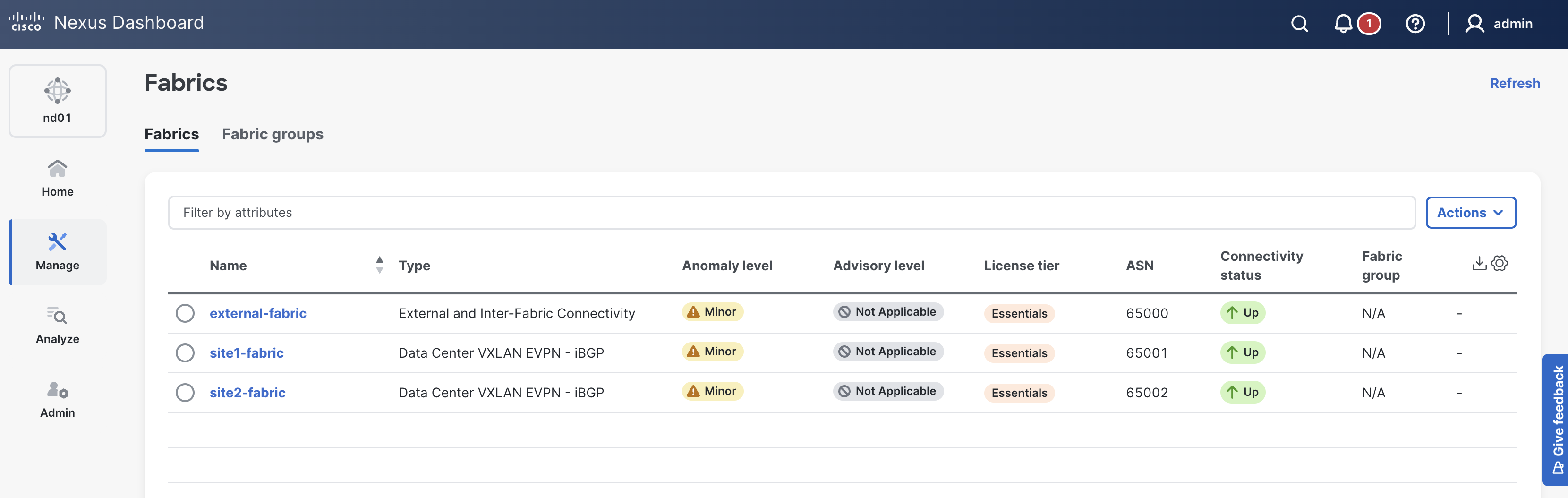
Task: Download the fabrics table data
Action: click(x=1479, y=263)
